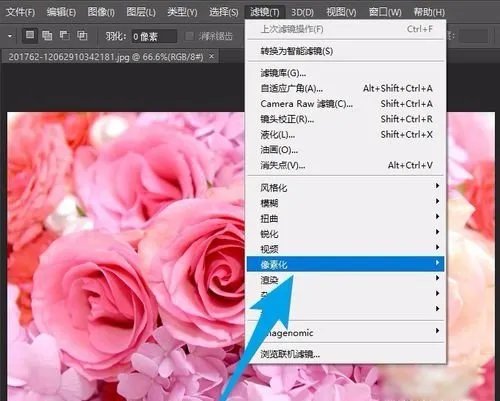Choose 液化(L)... filter
The width and height of the screenshot is (500, 401).
point(346,134)
